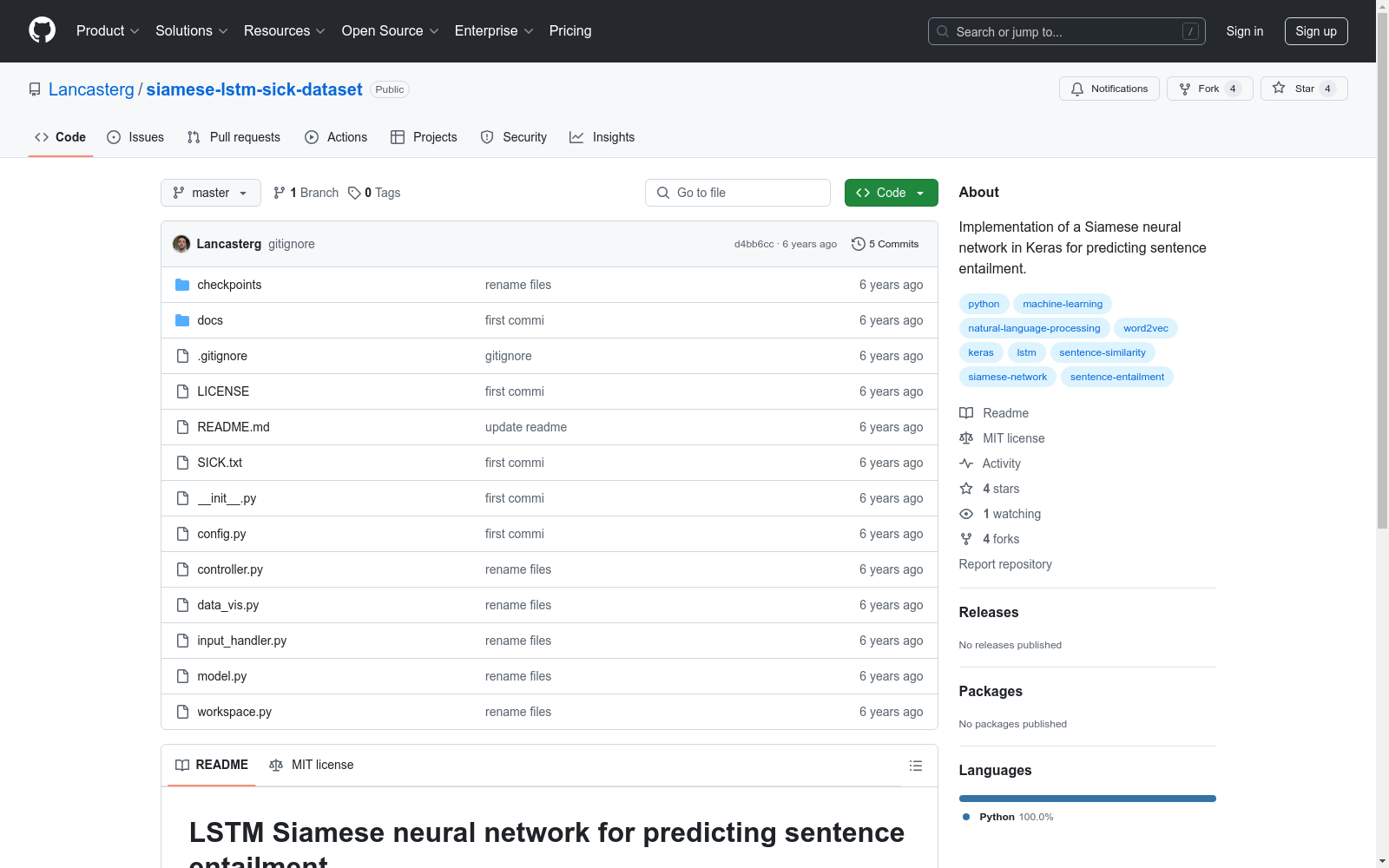
Task: Open the master branch selector dropdown
Action: (211, 193)
